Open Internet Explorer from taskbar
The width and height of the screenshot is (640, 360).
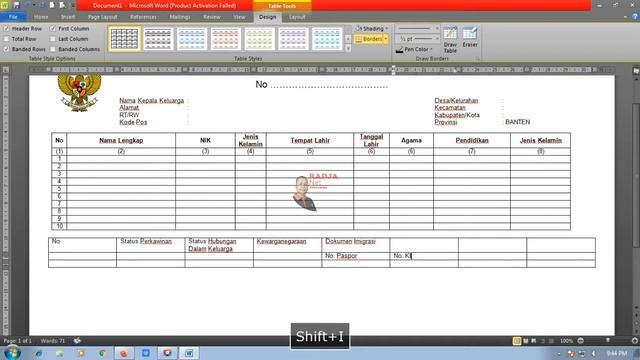(39, 353)
